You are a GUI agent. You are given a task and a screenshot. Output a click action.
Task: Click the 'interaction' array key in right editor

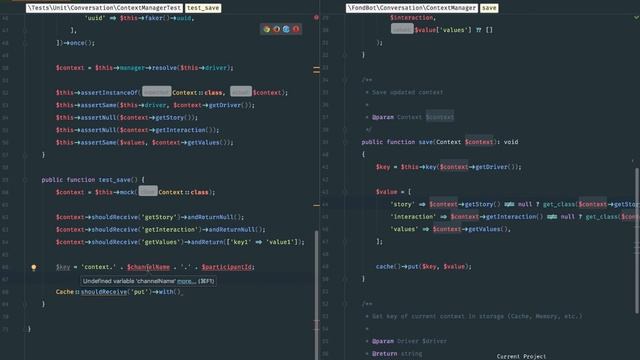coord(413,217)
